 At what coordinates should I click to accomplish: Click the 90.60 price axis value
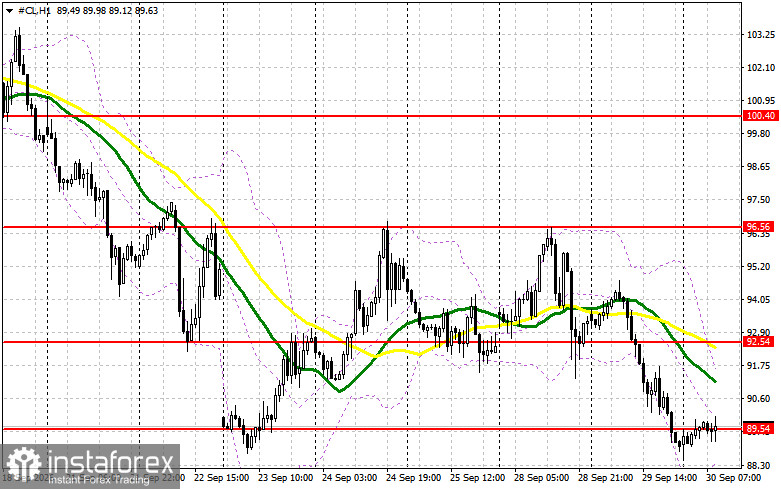[x=761, y=398]
